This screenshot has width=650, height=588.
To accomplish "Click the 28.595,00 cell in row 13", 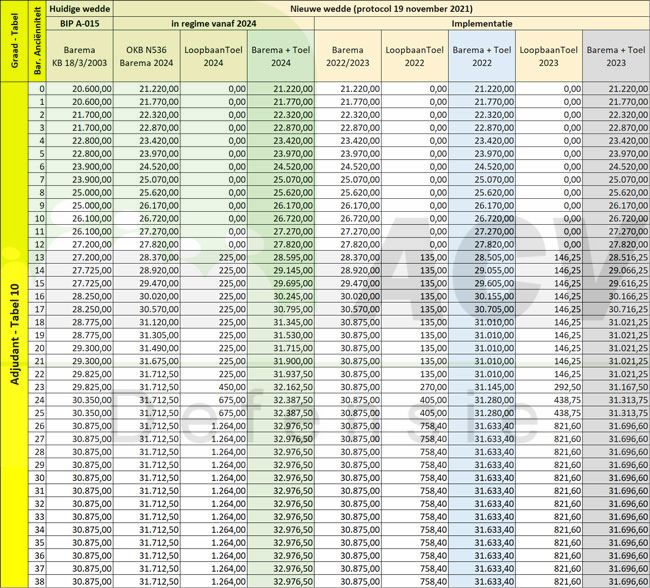I will click(x=281, y=258).
